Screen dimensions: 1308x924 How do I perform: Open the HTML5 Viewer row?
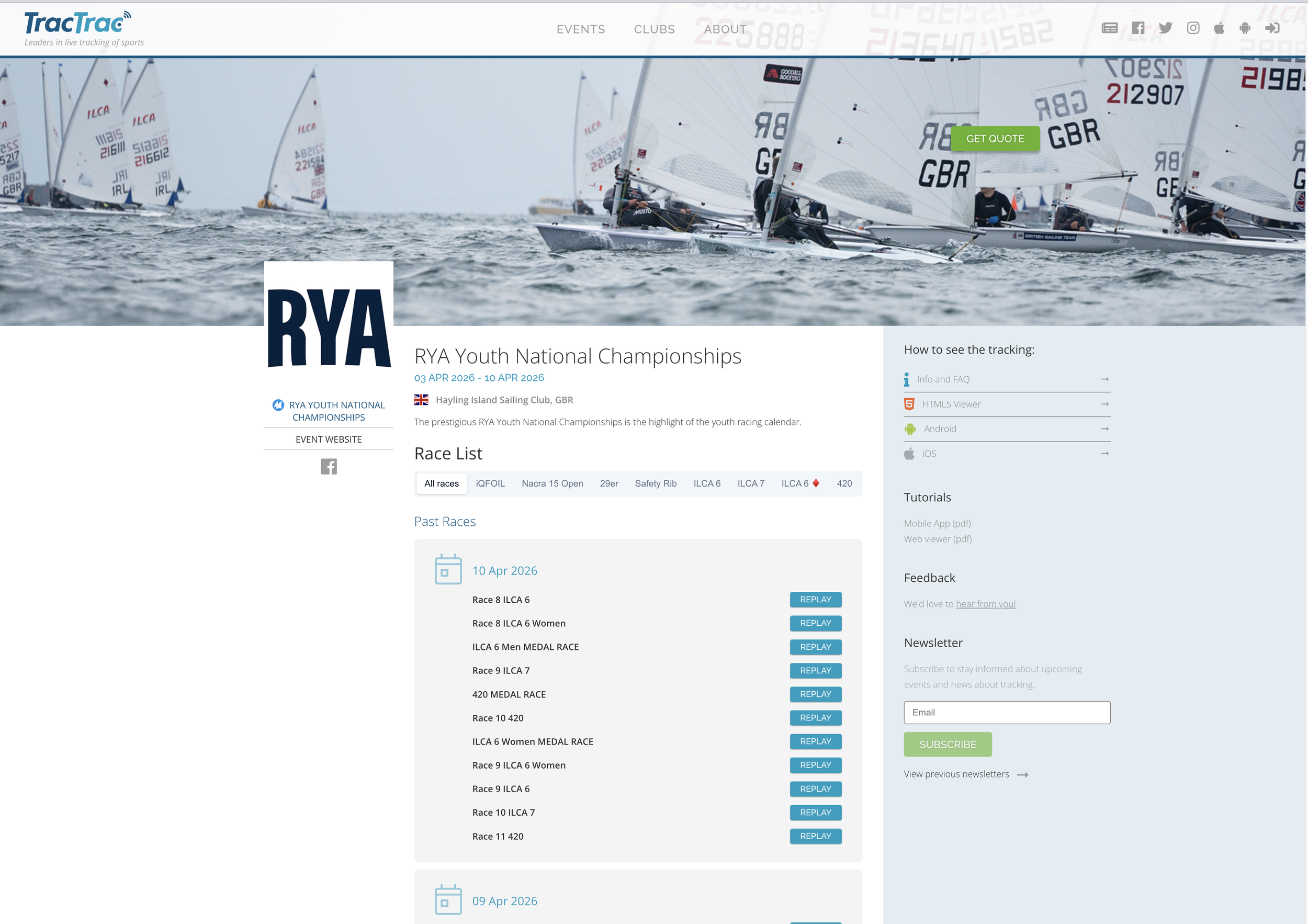[1007, 404]
